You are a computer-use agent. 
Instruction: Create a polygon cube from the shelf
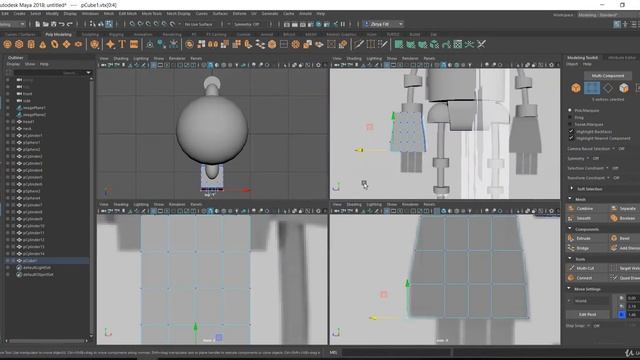pos(19,44)
